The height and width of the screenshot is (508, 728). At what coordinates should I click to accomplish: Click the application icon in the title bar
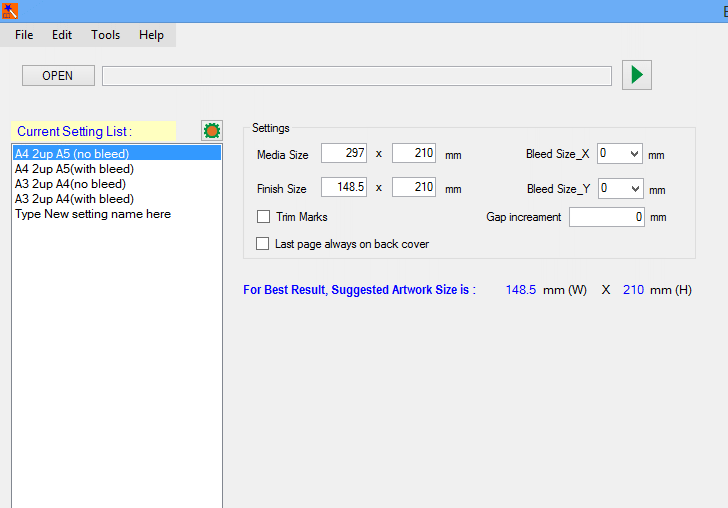tap(10, 11)
